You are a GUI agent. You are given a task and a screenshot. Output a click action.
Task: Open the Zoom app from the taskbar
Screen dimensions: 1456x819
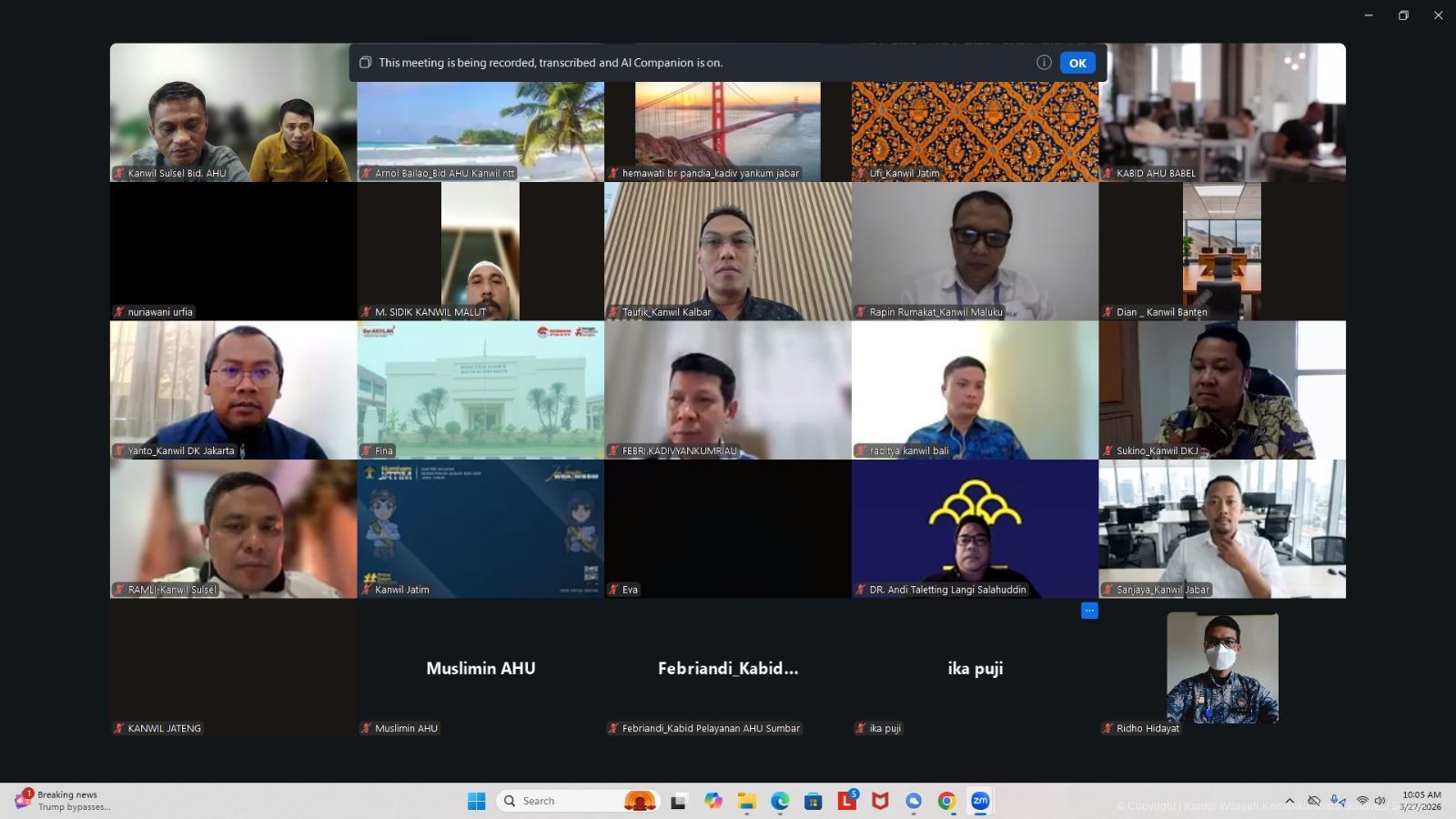coord(980,801)
